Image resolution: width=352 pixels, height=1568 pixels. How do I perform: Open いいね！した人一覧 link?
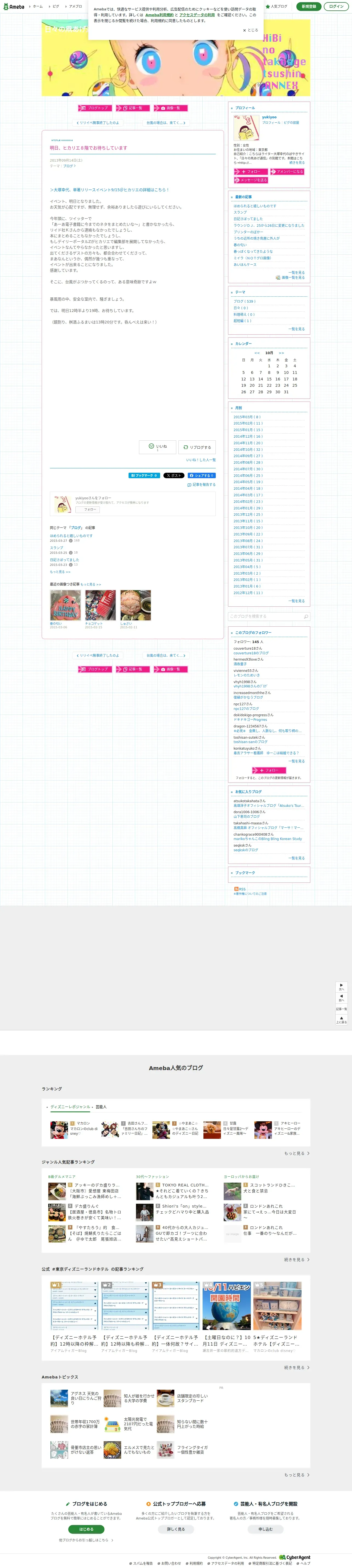(201, 460)
